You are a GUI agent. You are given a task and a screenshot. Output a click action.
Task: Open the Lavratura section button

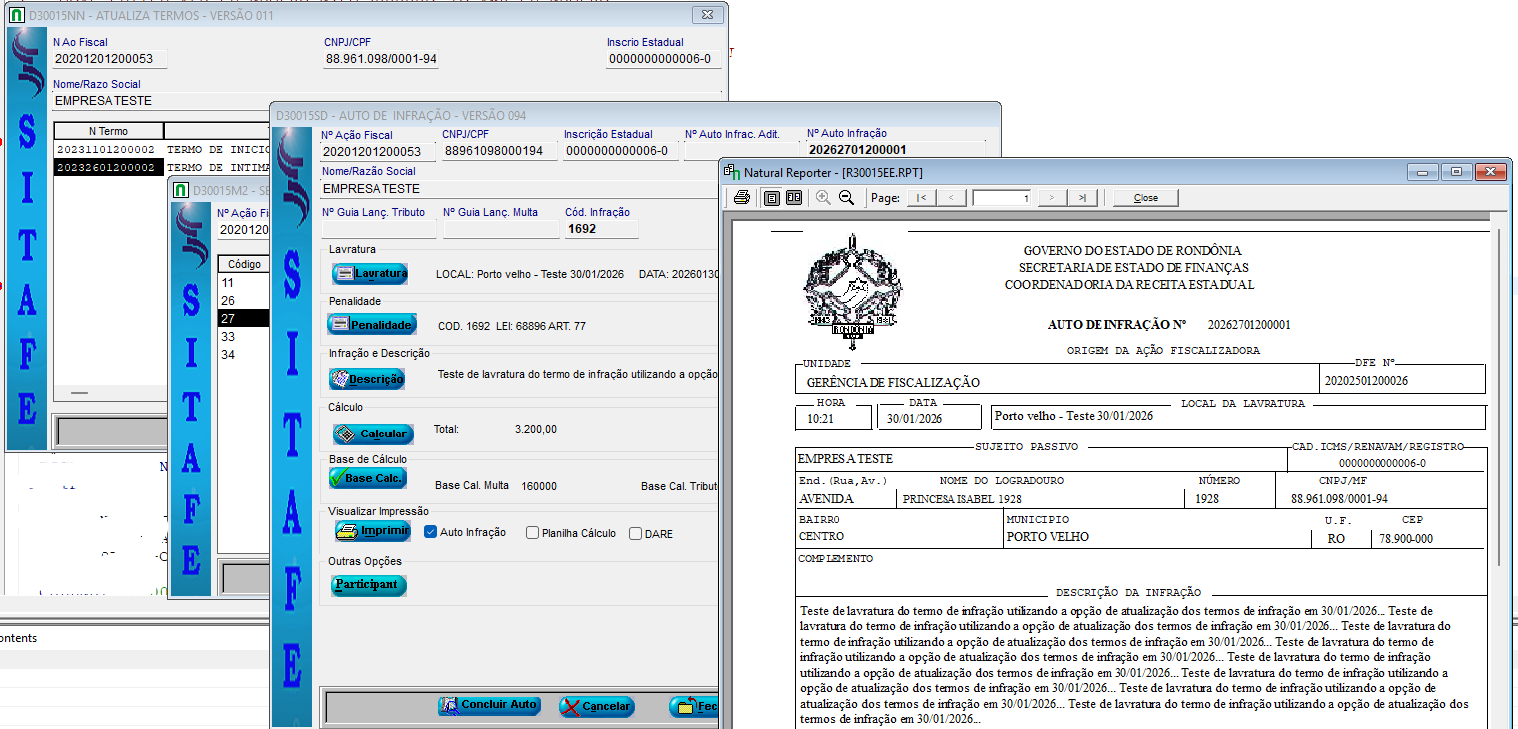[x=371, y=273]
